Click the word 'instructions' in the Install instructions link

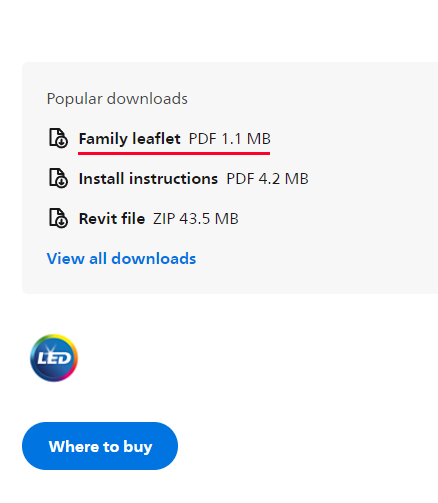tap(173, 178)
